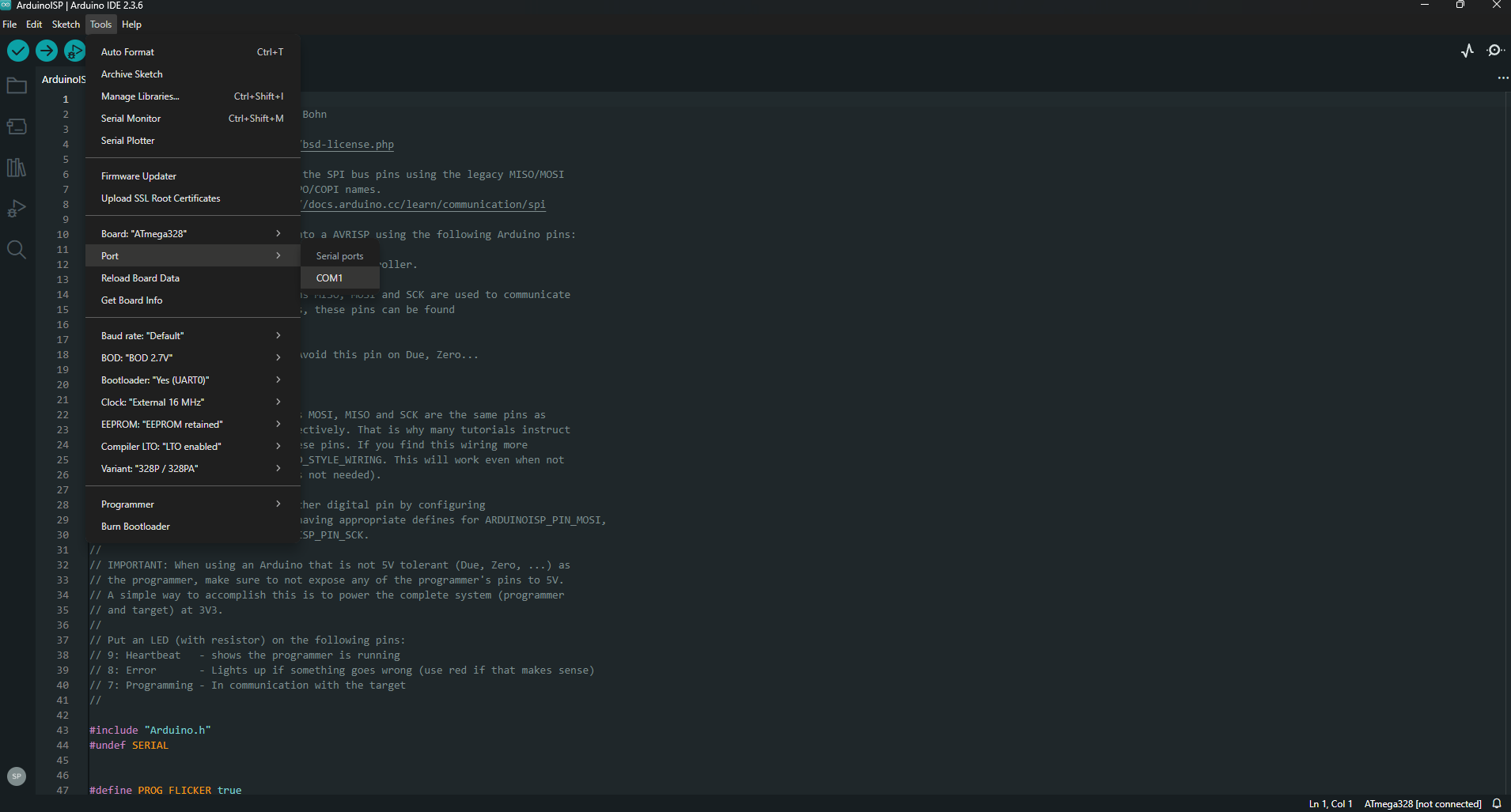Expand the Board: "ATmega328" submenu
This screenshot has height=812, width=1511.
coord(192,234)
